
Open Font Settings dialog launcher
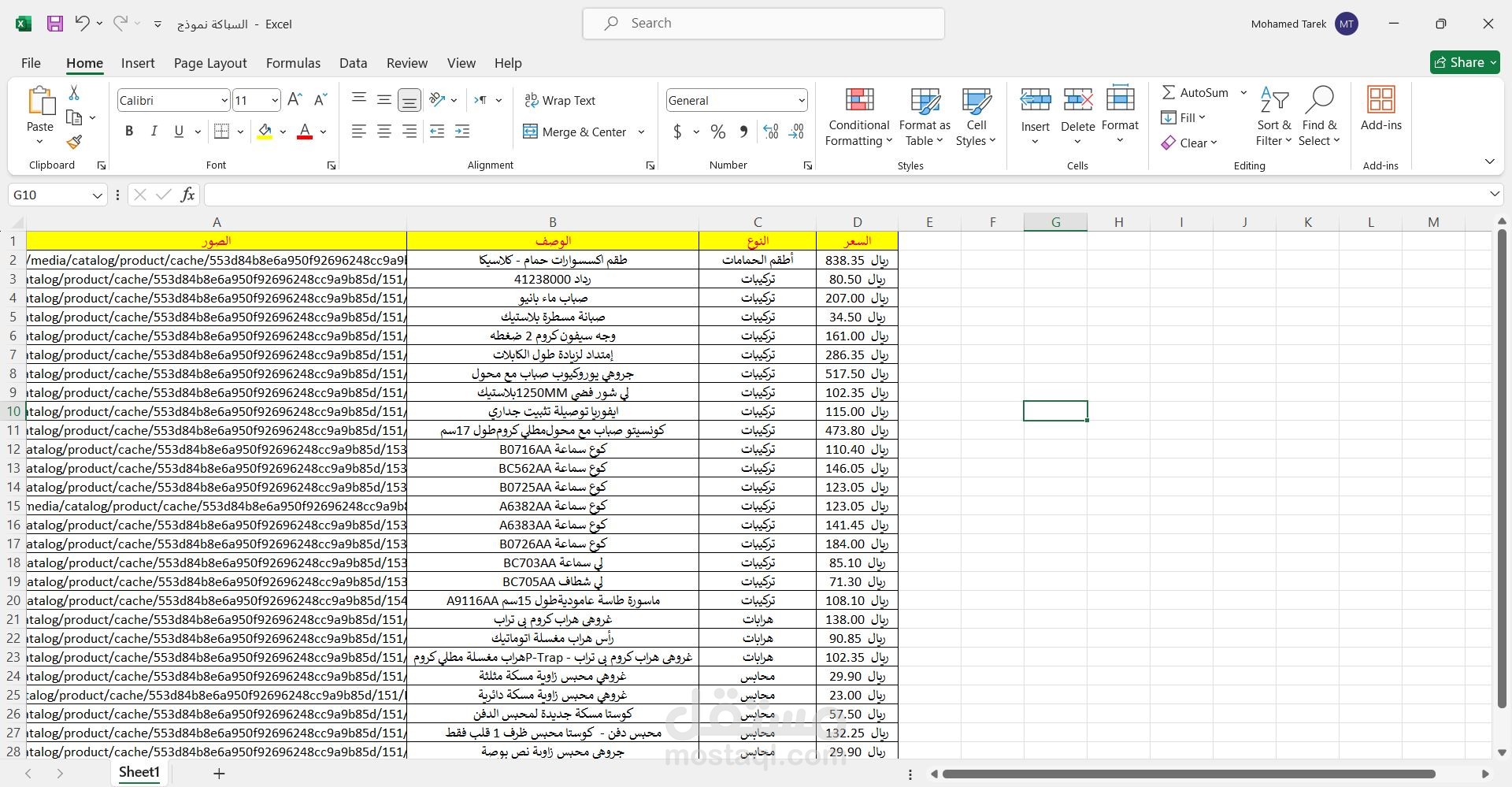coord(332,165)
